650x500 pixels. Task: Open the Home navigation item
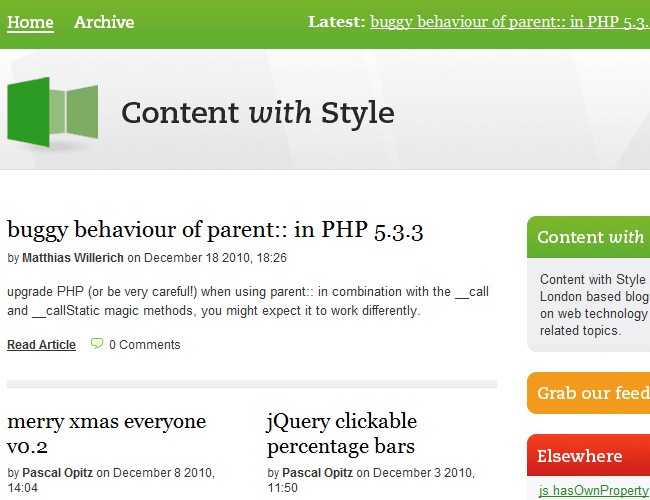coord(30,22)
